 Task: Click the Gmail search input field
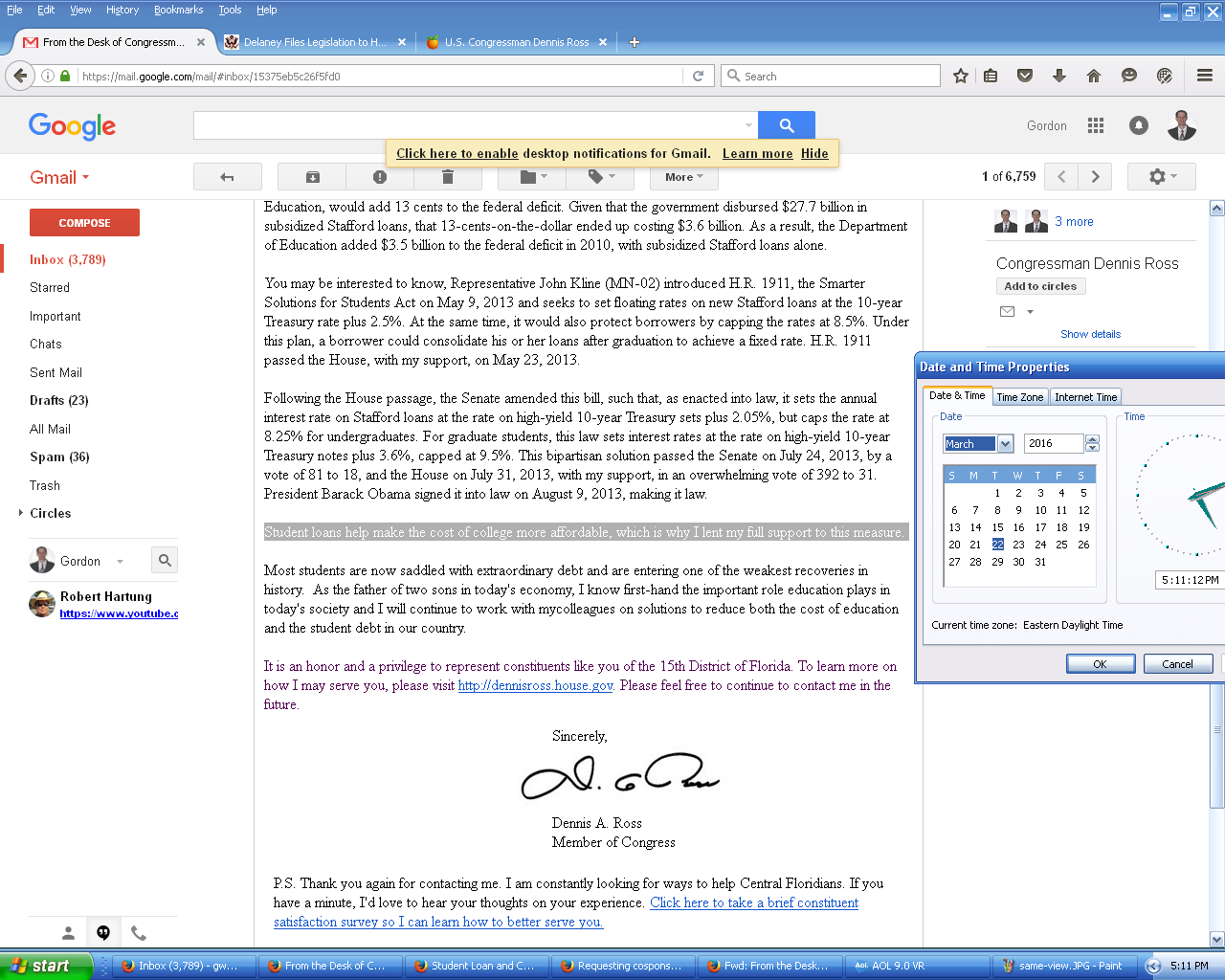coord(469,125)
